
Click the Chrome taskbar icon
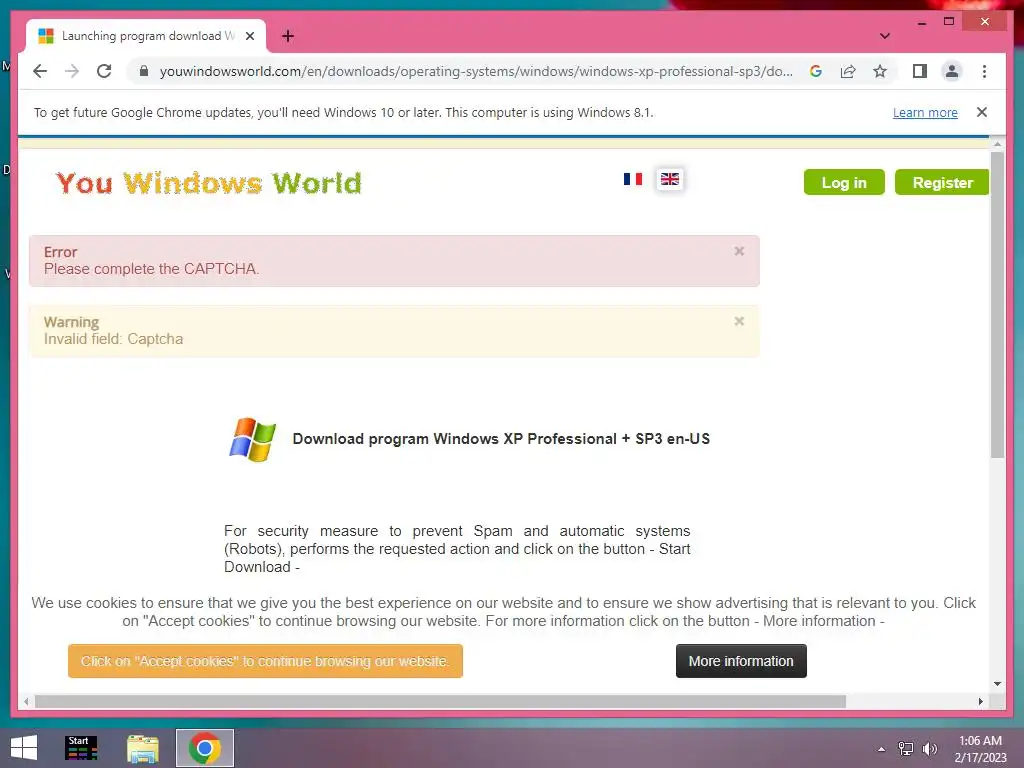204,748
